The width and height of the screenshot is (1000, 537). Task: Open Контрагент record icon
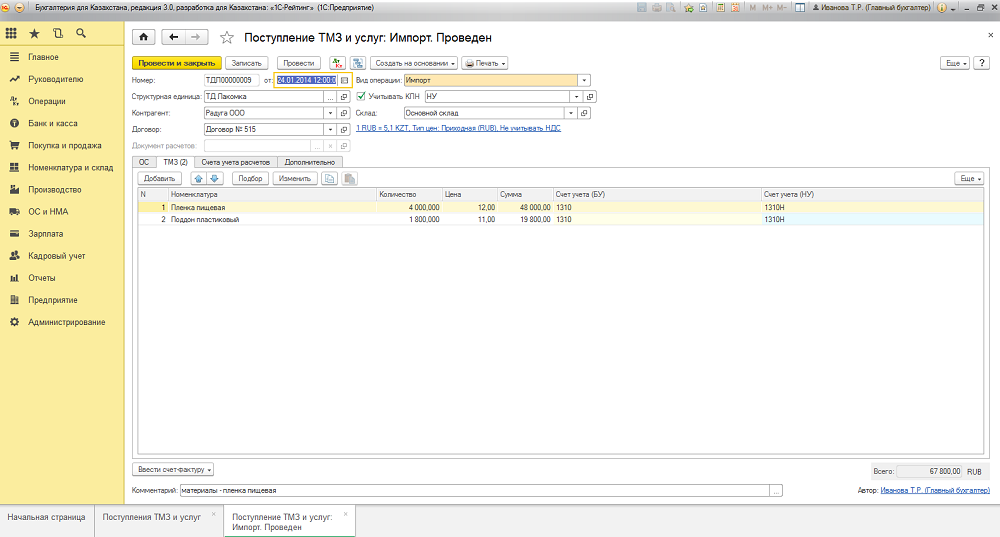tap(344, 113)
